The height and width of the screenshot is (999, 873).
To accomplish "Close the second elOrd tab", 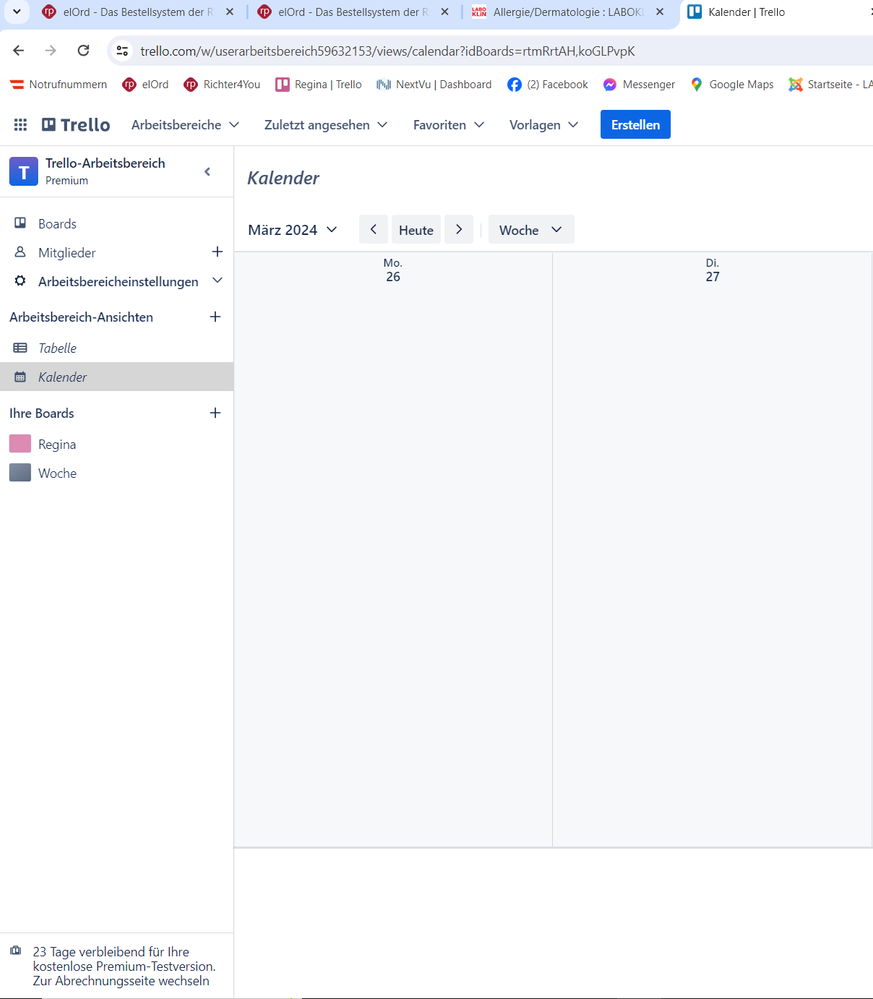I will [x=445, y=11].
